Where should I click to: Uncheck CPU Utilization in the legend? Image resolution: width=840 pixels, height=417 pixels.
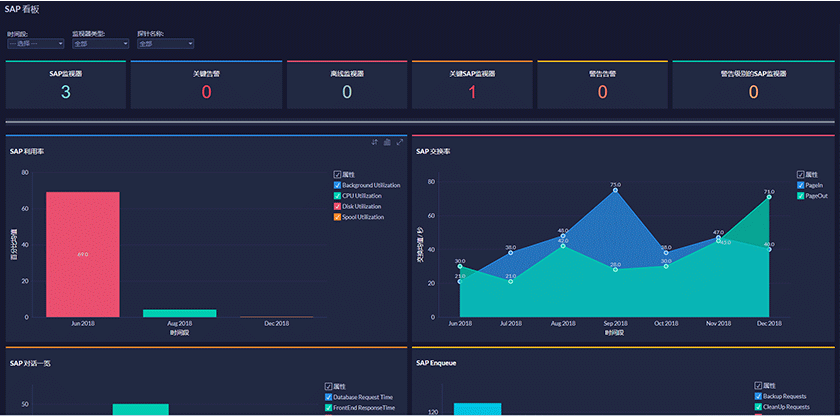pyautogui.click(x=337, y=196)
